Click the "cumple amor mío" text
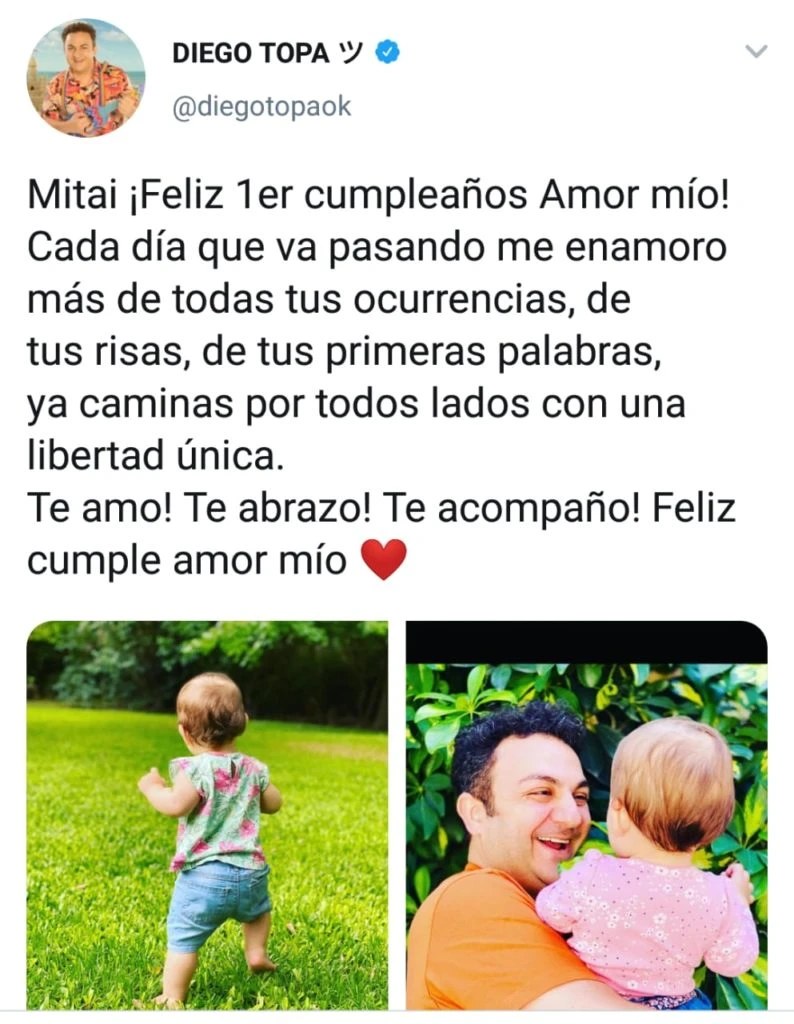Viewport: 794px width, 1024px height. click(187, 561)
